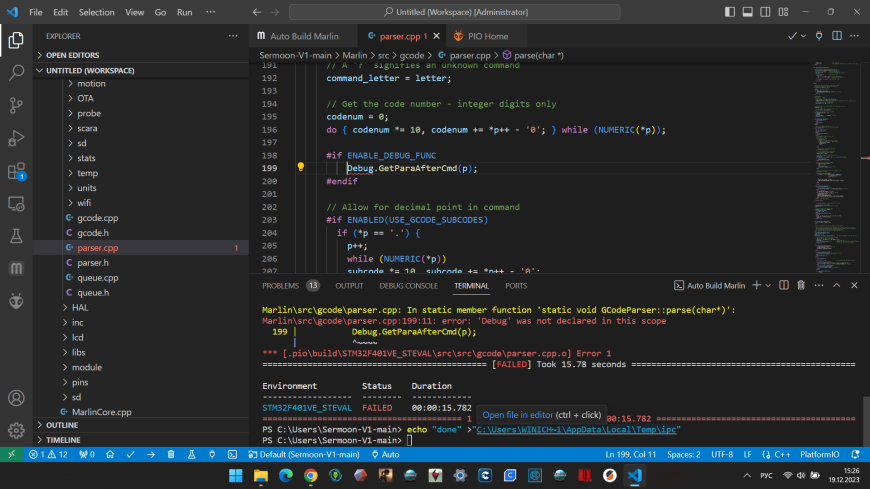This screenshot has width=870, height=489.
Task: Click Default (Sermoon-V1-main) environment switcher
Action: tap(304, 455)
